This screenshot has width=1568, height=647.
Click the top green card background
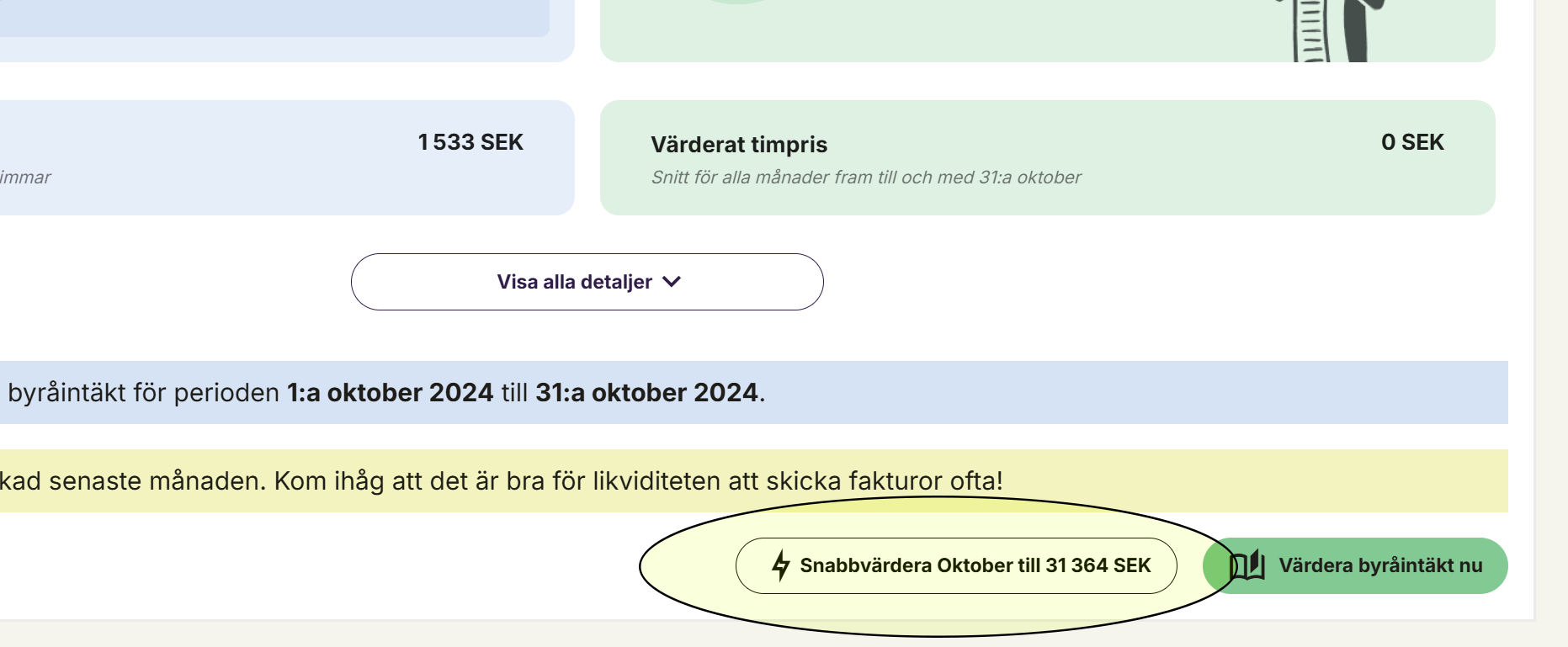tap(926, 30)
